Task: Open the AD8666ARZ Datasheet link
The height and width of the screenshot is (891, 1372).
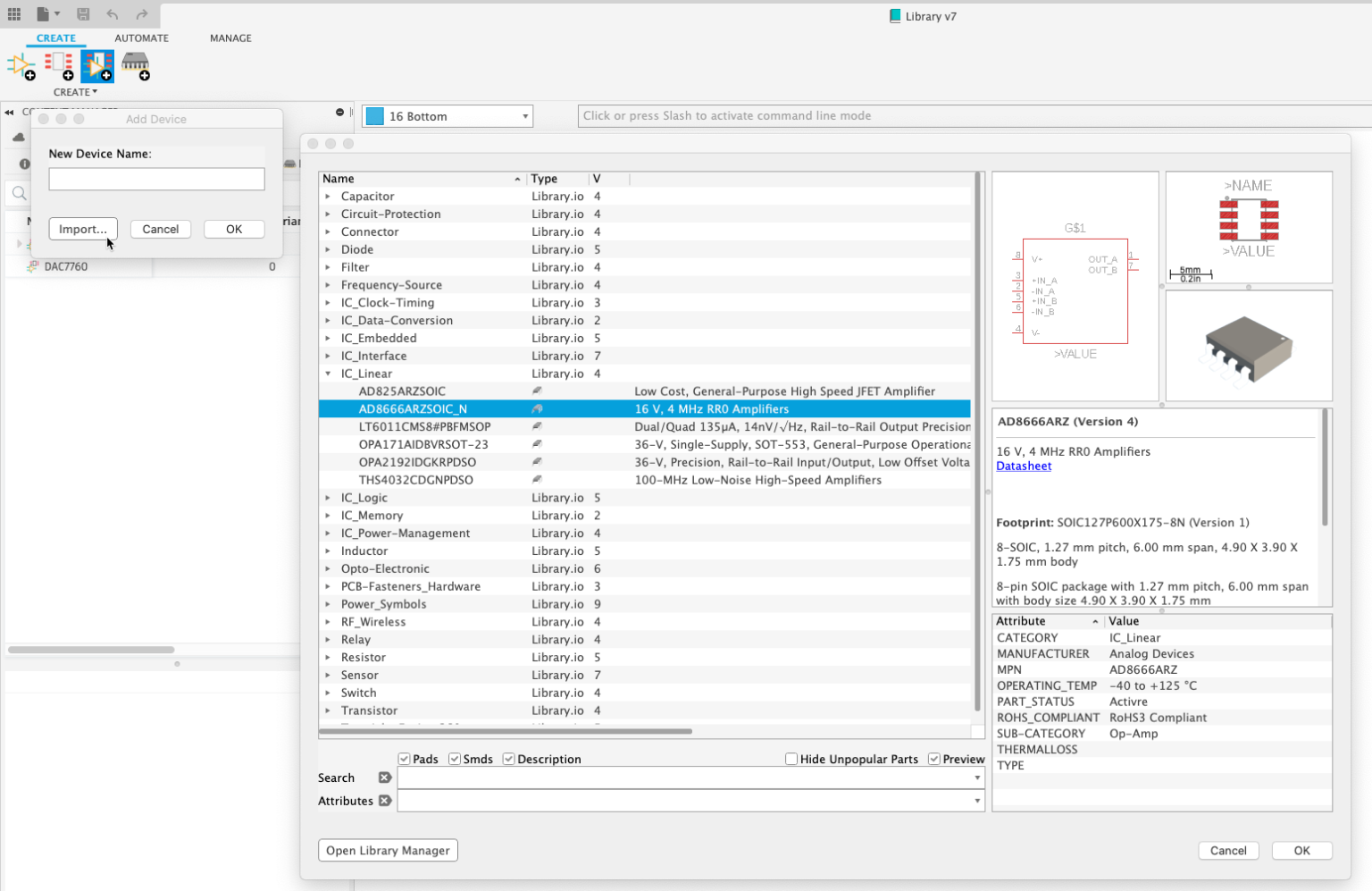Action: 1023,466
